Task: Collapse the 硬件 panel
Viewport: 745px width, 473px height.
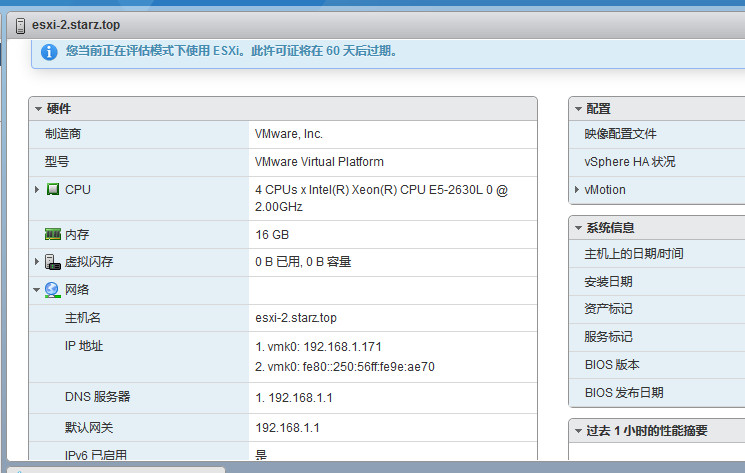Action: [38, 109]
